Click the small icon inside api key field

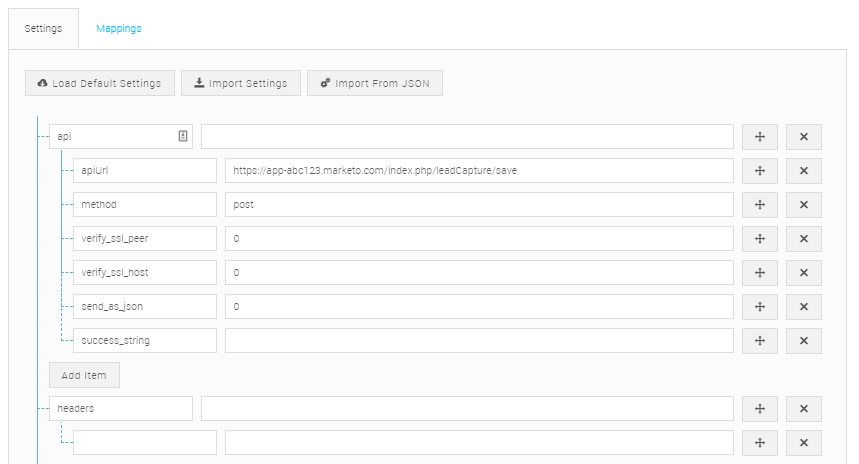[183, 136]
